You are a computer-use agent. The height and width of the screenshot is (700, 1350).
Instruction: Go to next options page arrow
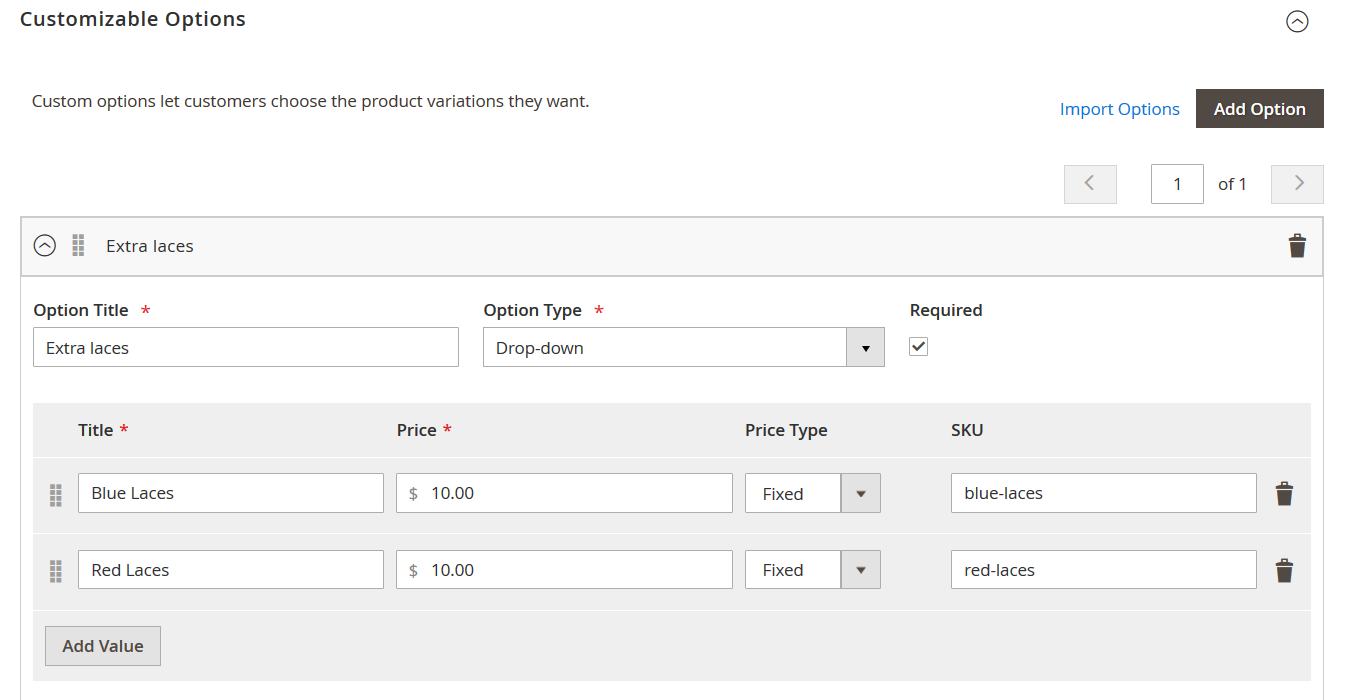(x=1298, y=184)
